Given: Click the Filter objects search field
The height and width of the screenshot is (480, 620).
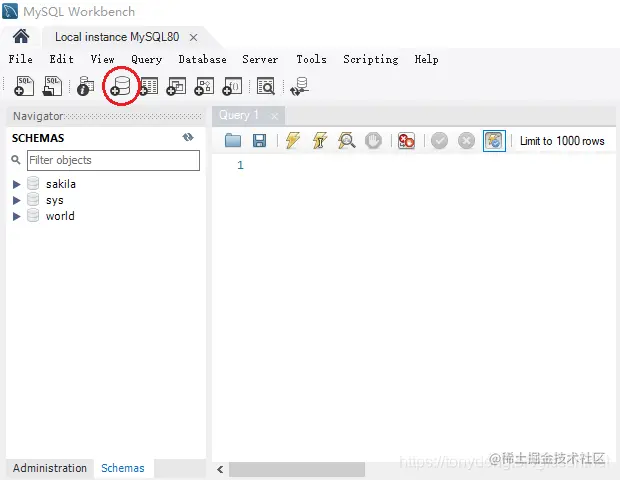Looking at the screenshot, I should point(113,160).
